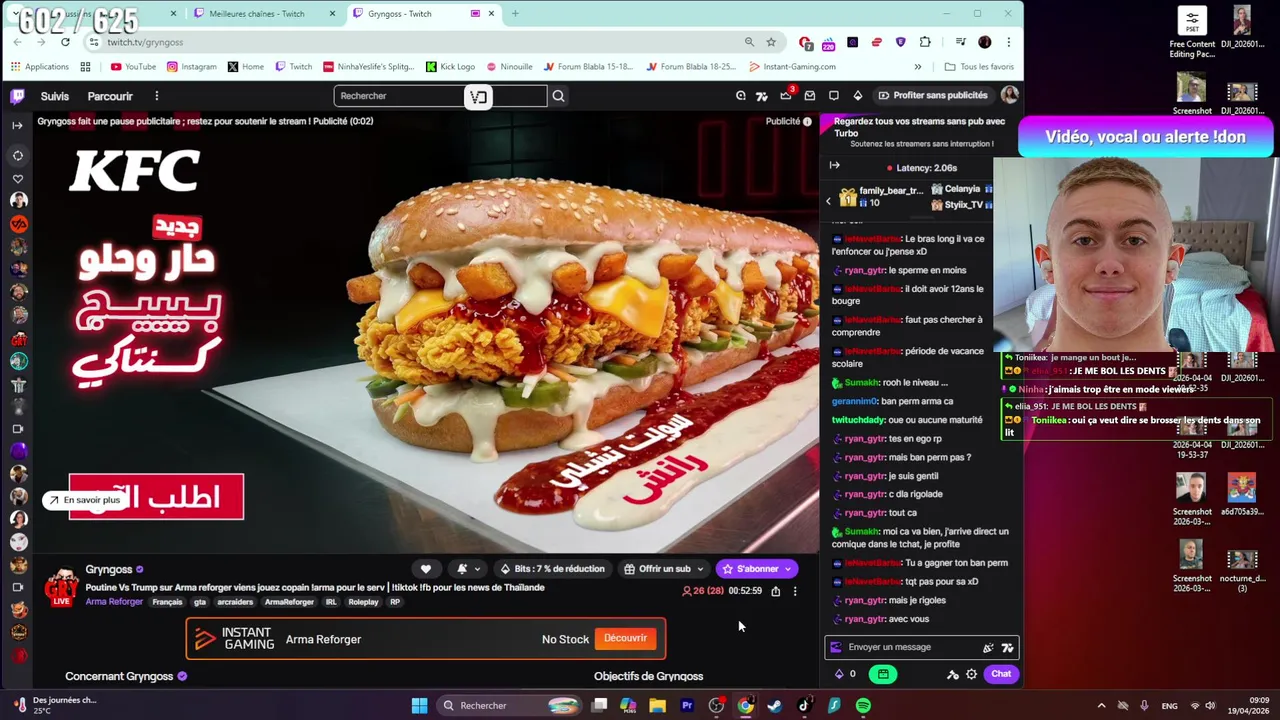Click the Découvrir button in Instant Gaming banner
The image size is (1280, 720).
(x=625, y=638)
